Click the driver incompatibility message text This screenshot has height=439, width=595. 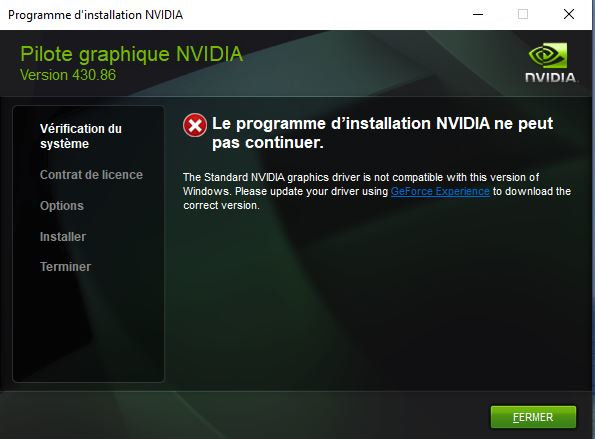(x=377, y=191)
